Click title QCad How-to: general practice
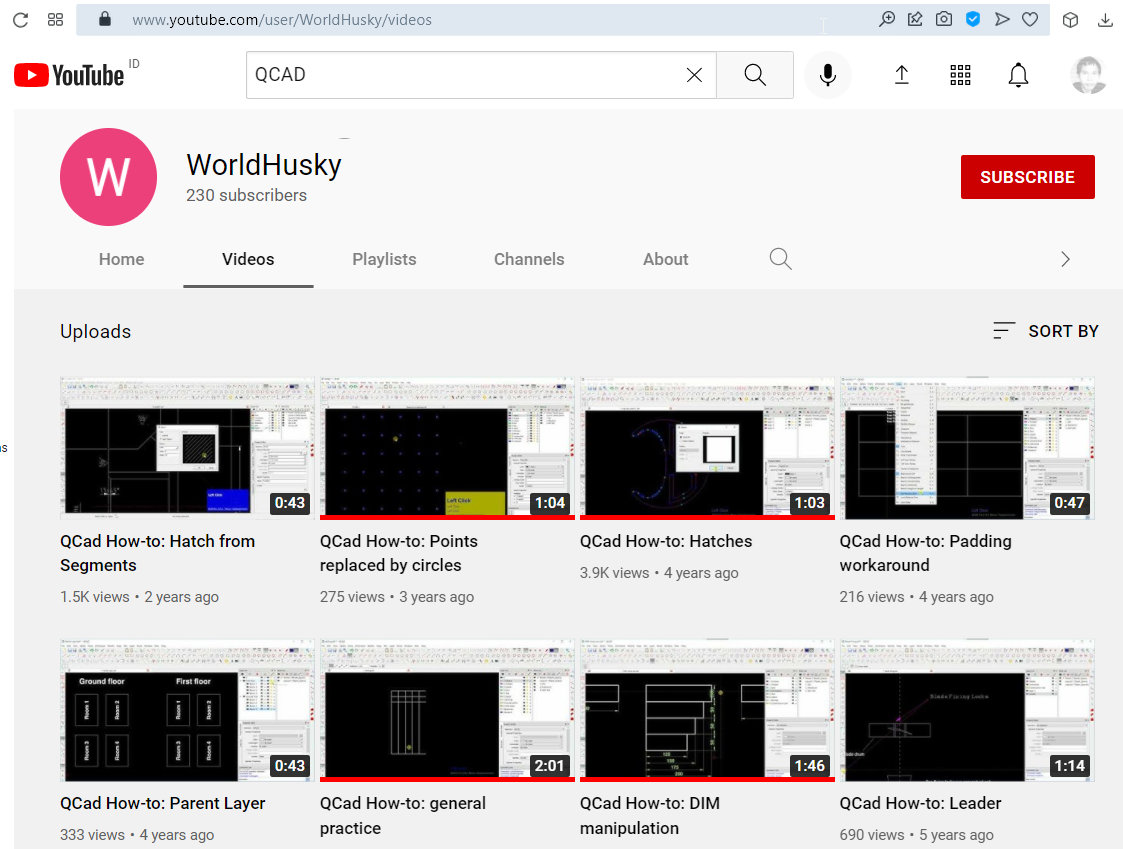The height and width of the screenshot is (849, 1123). 403,815
